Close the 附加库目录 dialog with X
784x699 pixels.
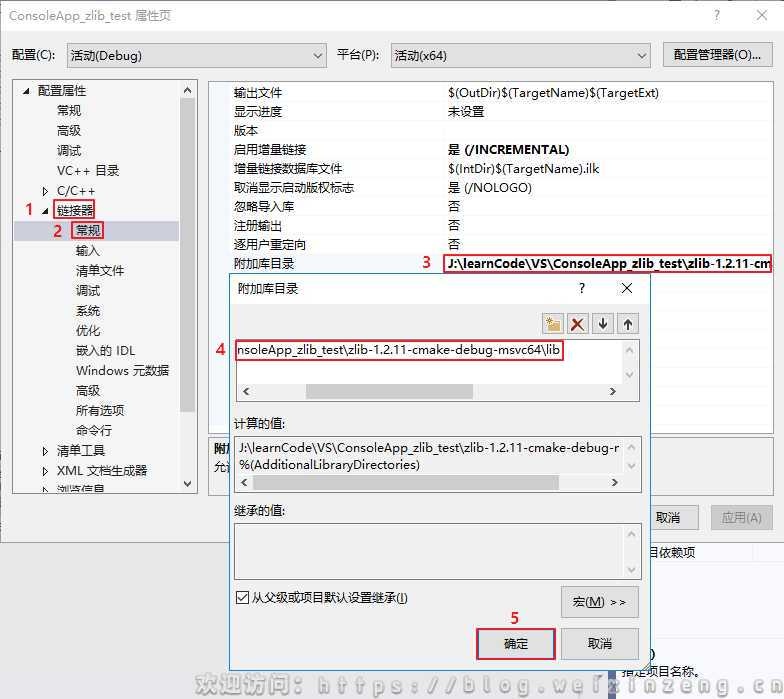[x=626, y=288]
